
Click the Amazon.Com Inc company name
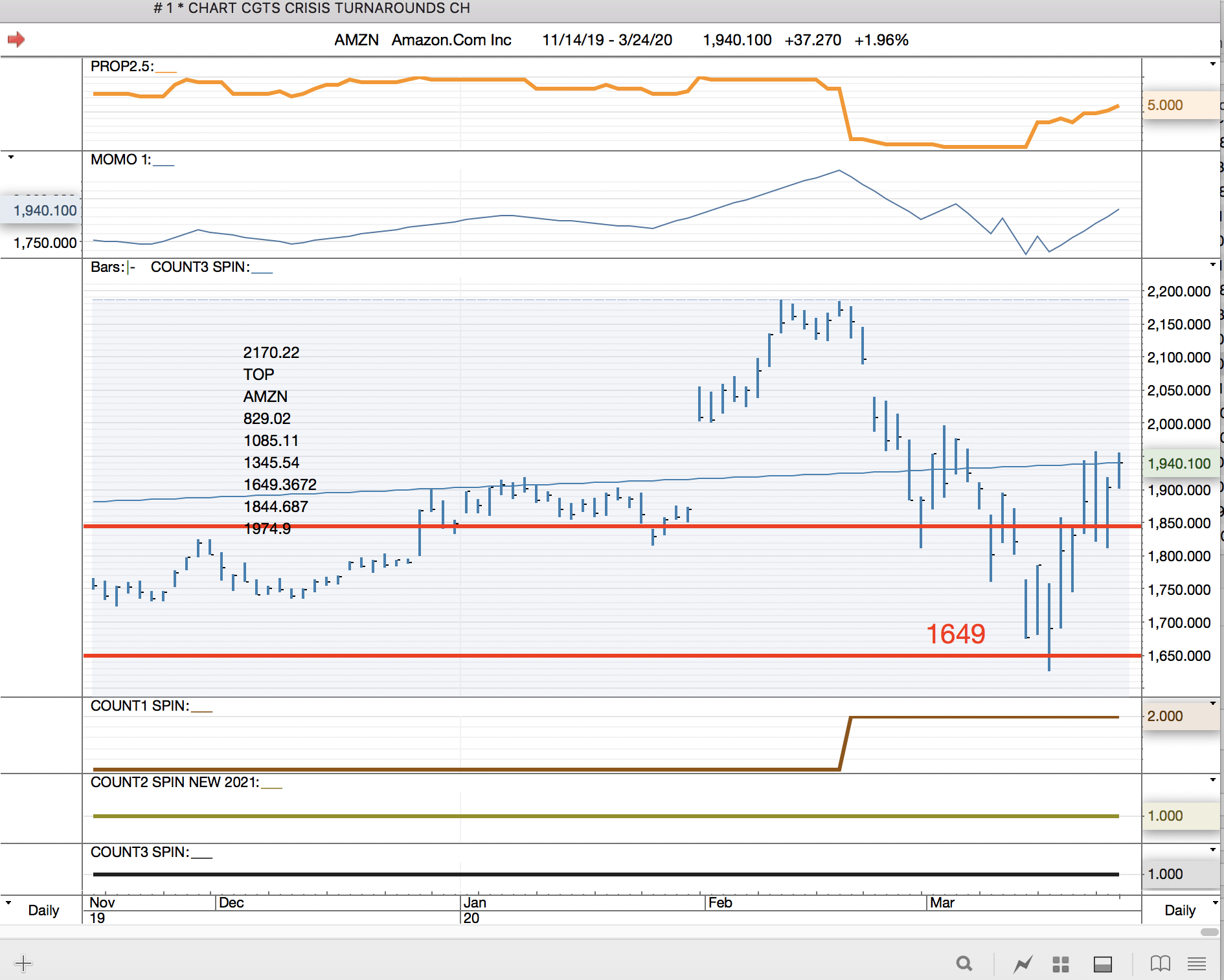point(451,40)
